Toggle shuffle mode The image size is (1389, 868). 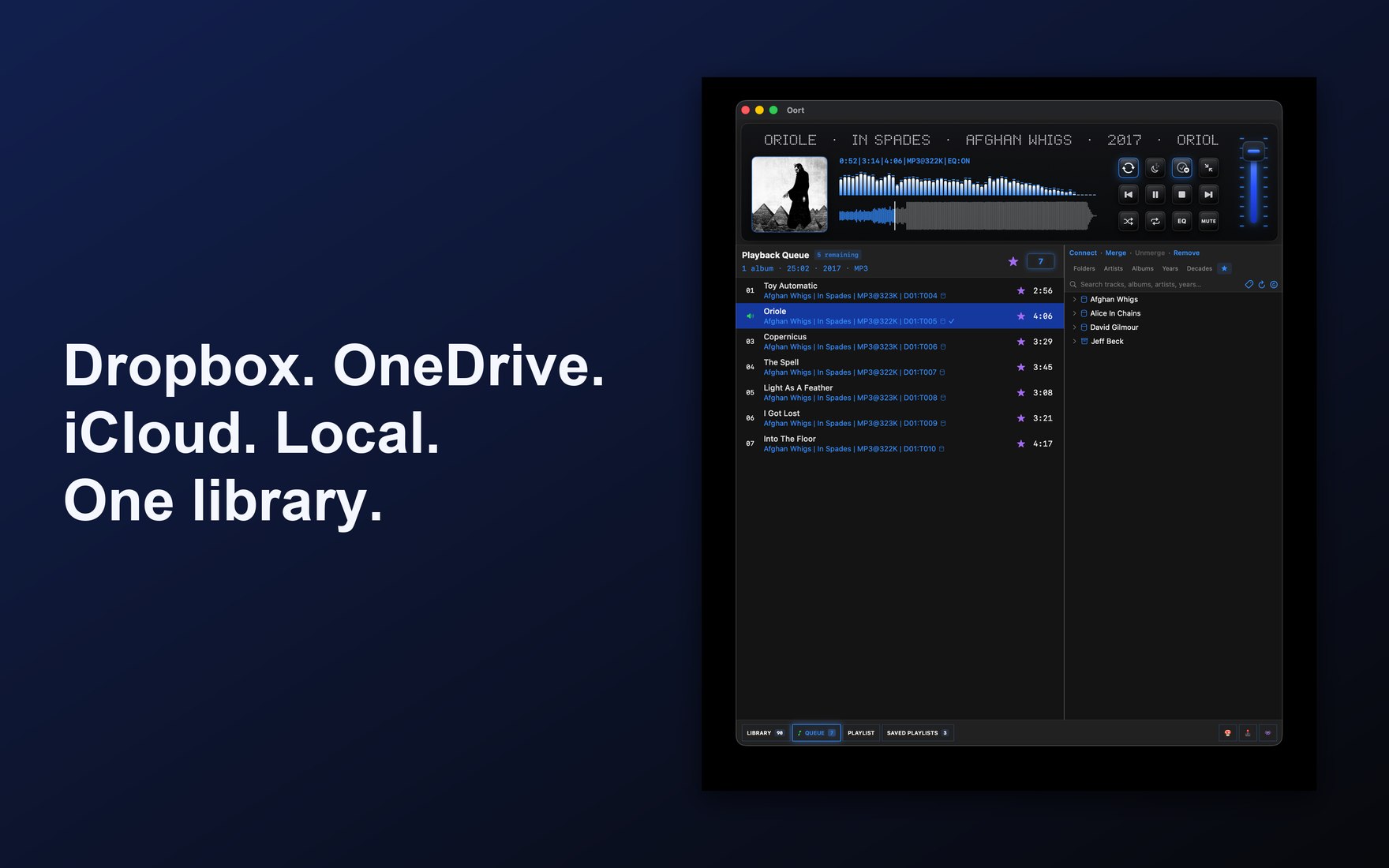(1129, 221)
